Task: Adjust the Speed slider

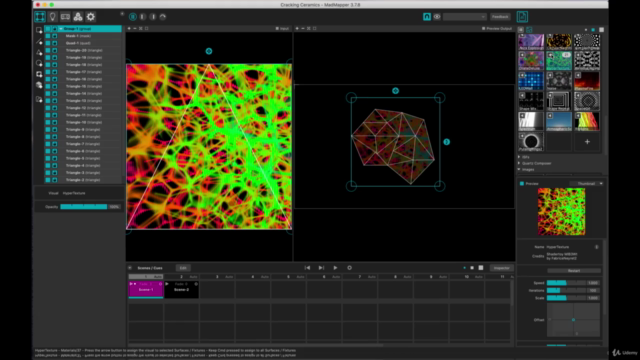Action: (x=567, y=282)
